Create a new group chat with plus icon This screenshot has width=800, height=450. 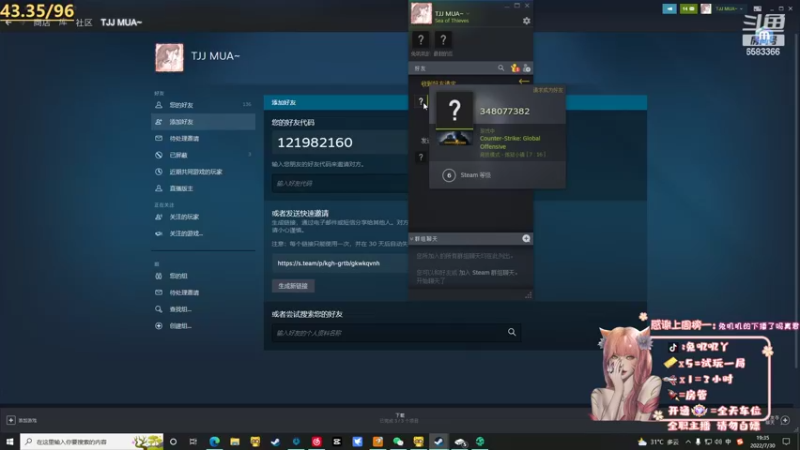tap(526, 238)
